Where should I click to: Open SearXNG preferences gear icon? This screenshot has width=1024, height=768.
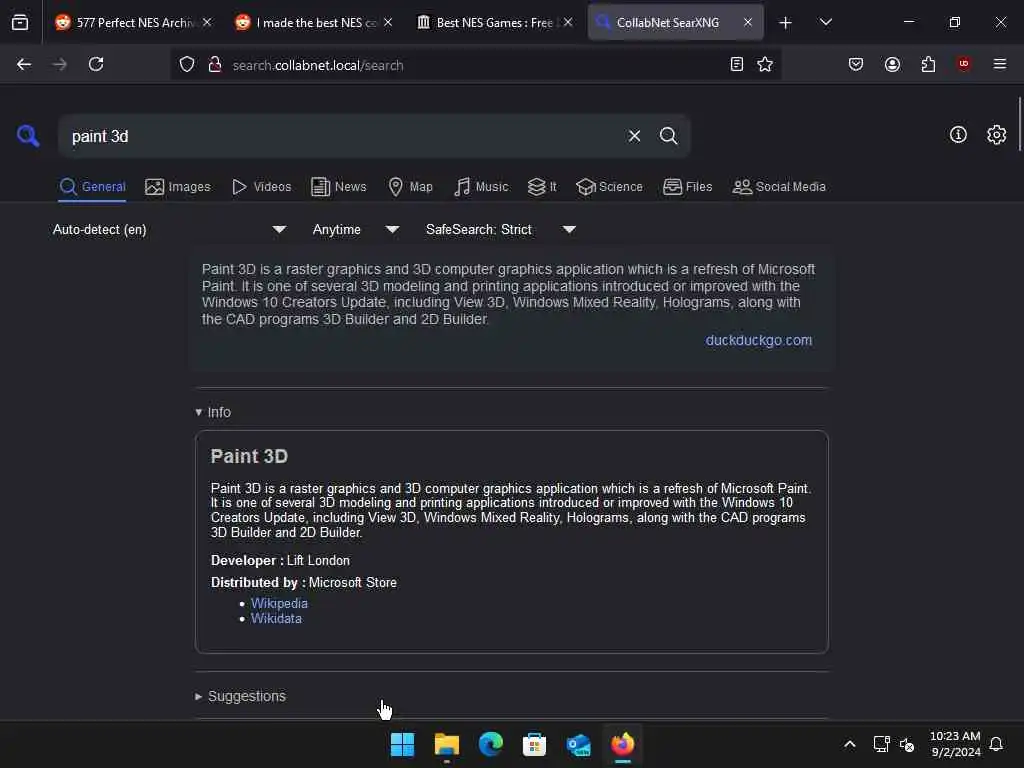[x=996, y=135]
